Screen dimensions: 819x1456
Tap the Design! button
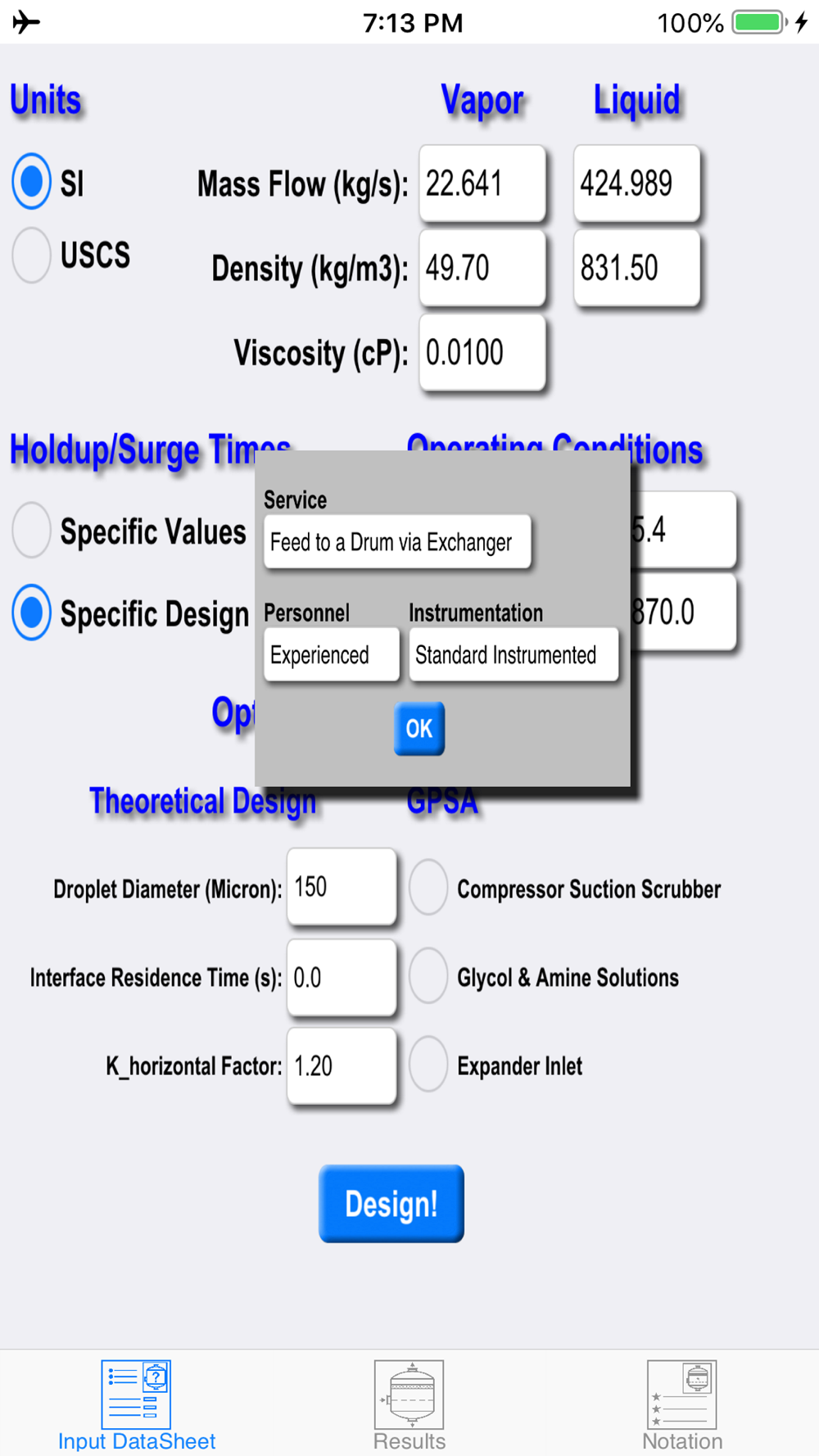[391, 1203]
